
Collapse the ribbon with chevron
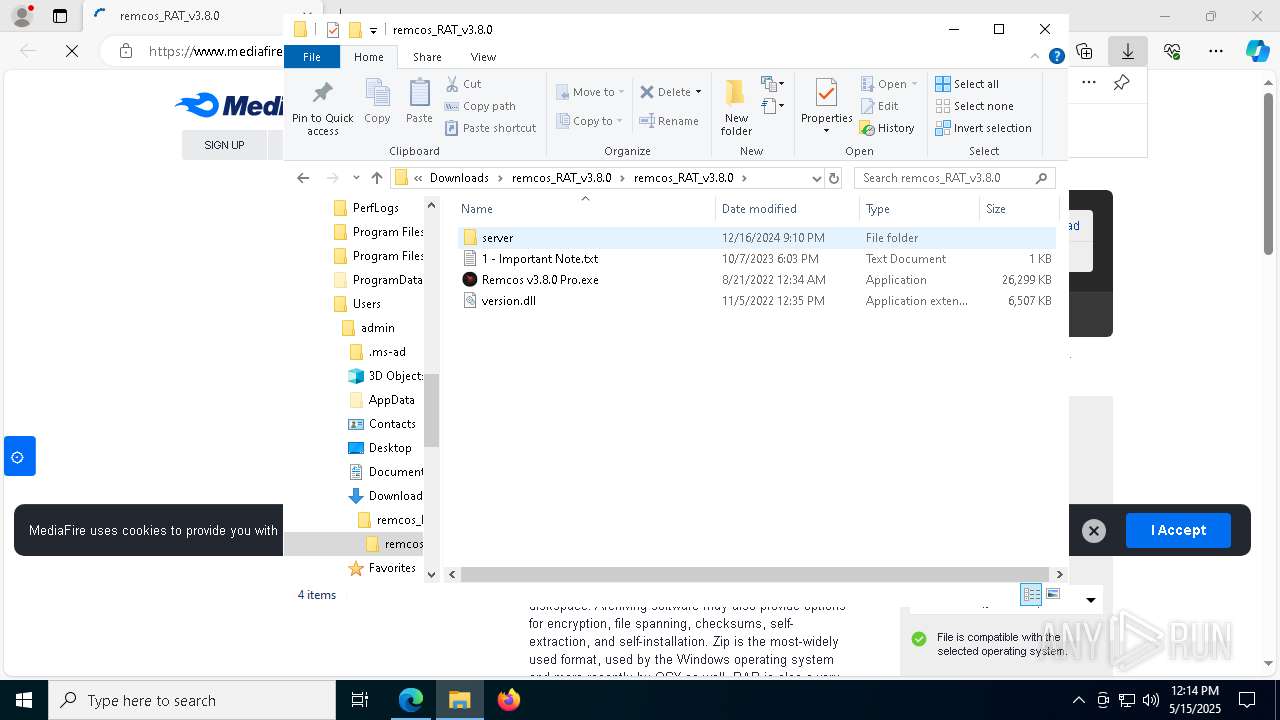point(1036,57)
